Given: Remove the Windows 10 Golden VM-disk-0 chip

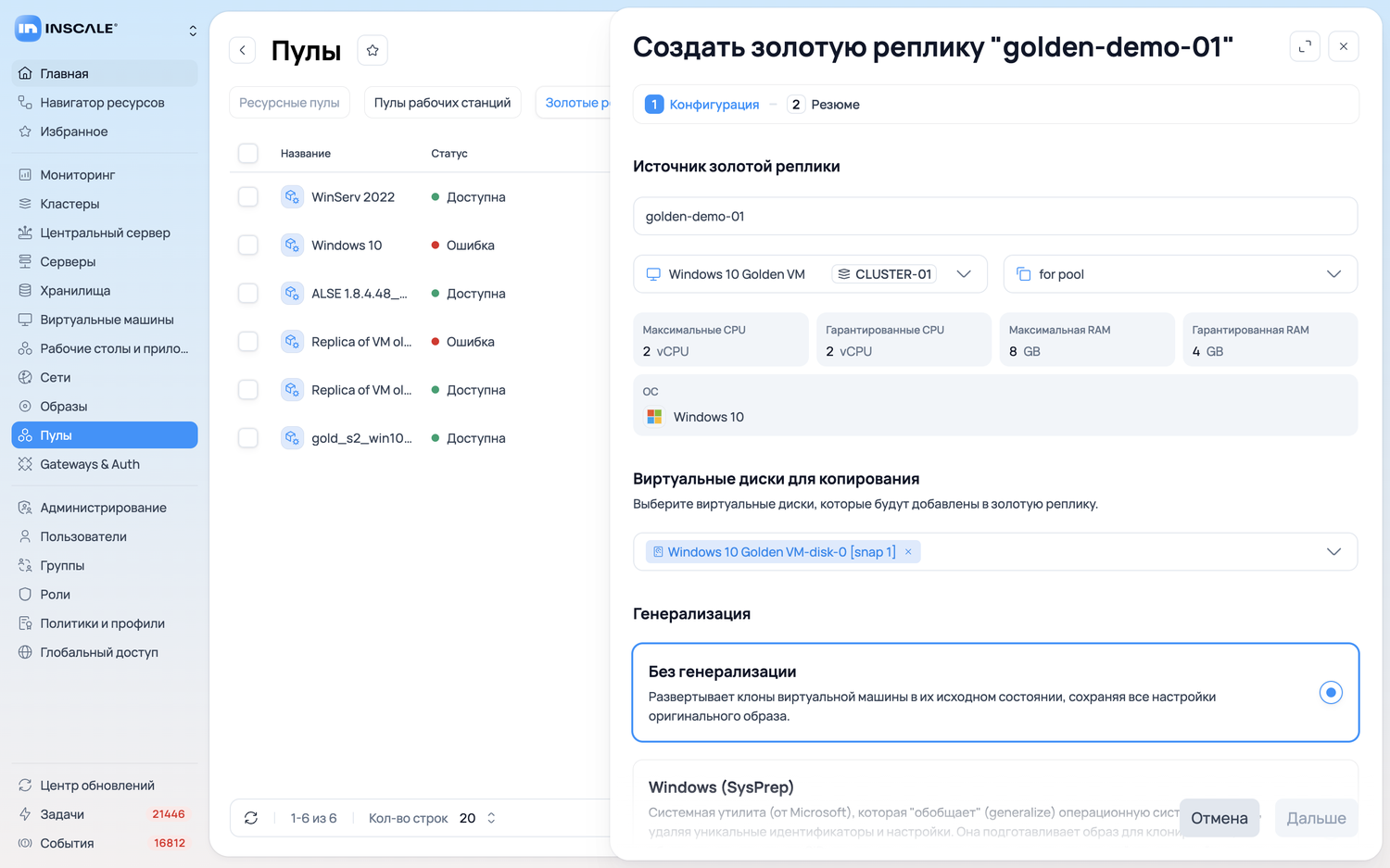Looking at the screenshot, I should [908, 552].
